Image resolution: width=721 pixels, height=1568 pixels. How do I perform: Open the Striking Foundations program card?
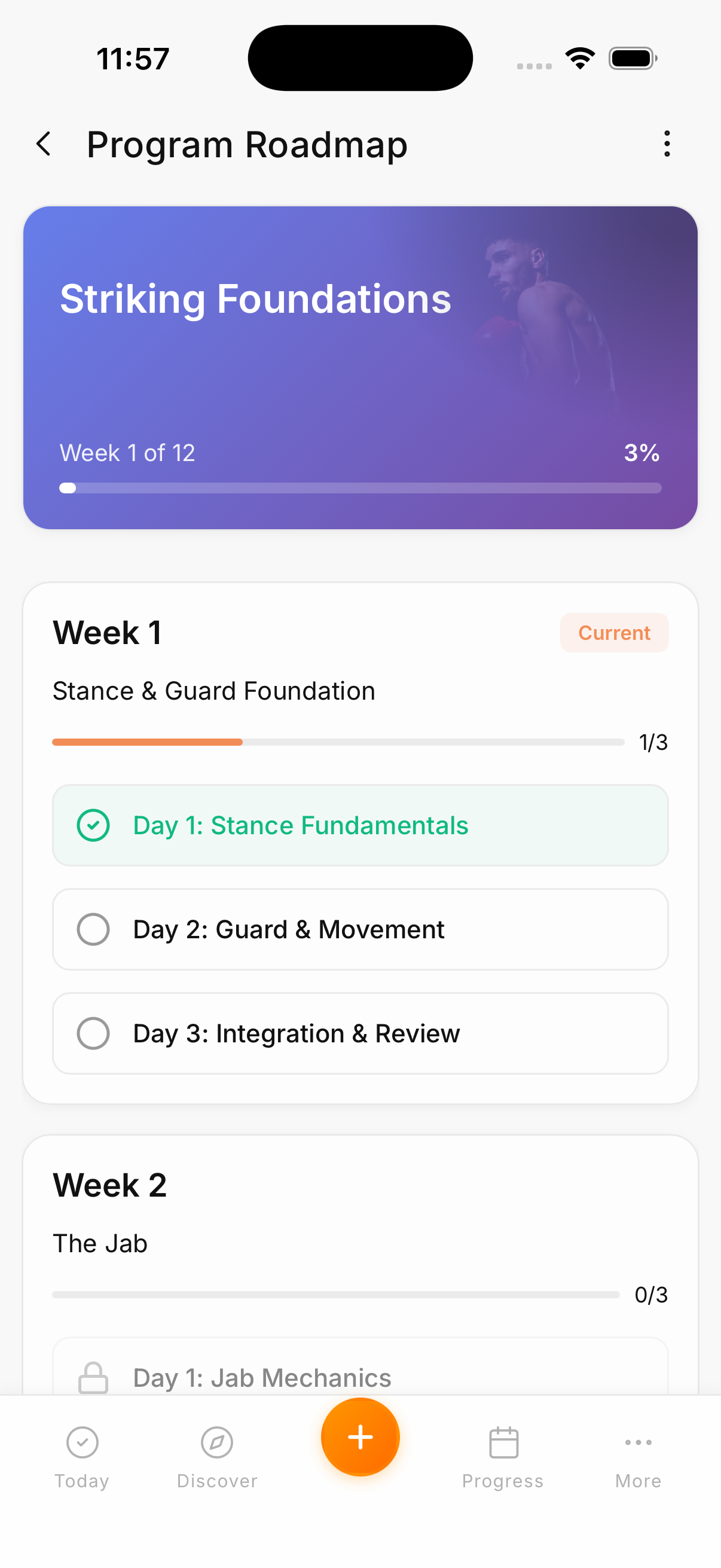point(360,365)
